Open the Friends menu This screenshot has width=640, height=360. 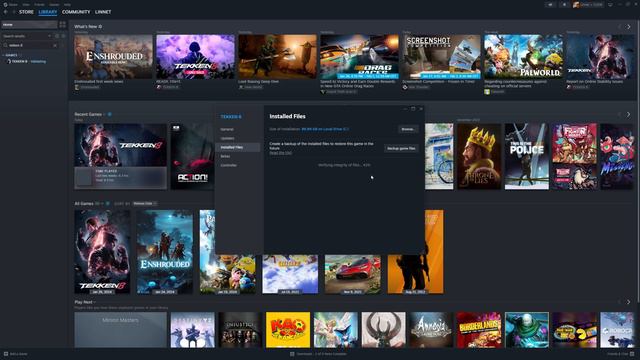[x=40, y=4]
